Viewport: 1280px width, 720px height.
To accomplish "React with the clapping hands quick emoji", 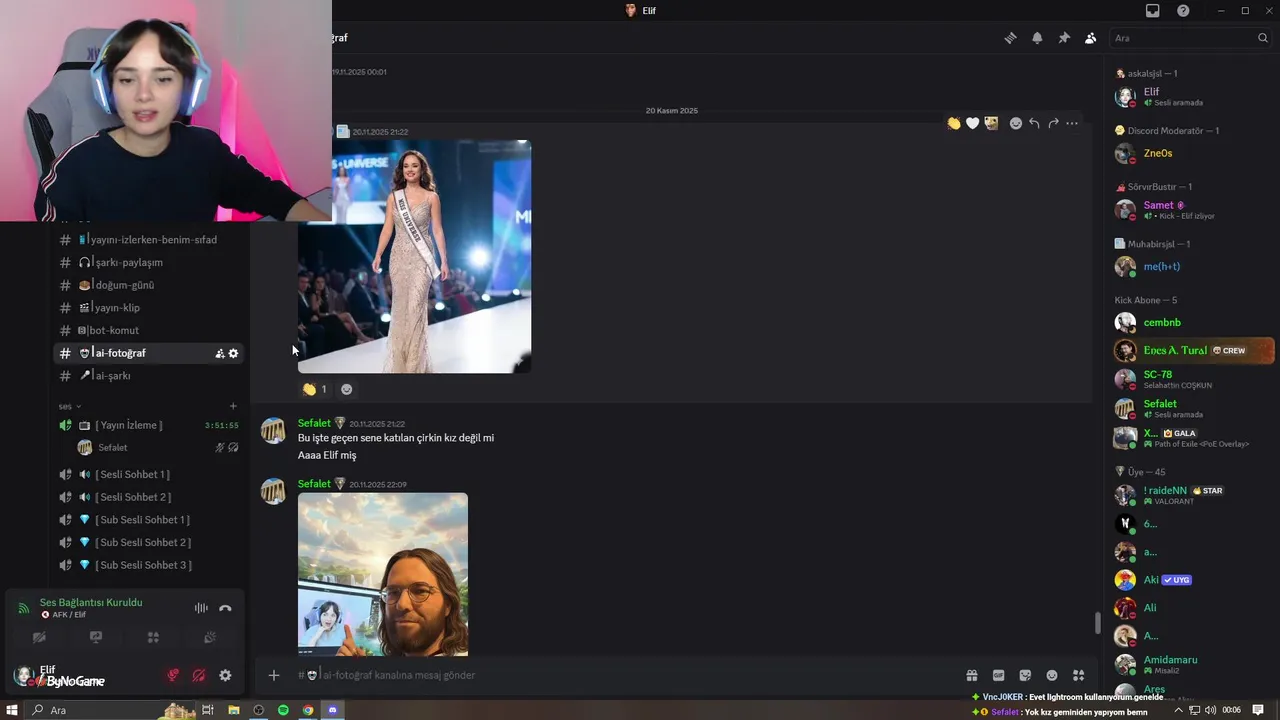I will click(x=954, y=123).
